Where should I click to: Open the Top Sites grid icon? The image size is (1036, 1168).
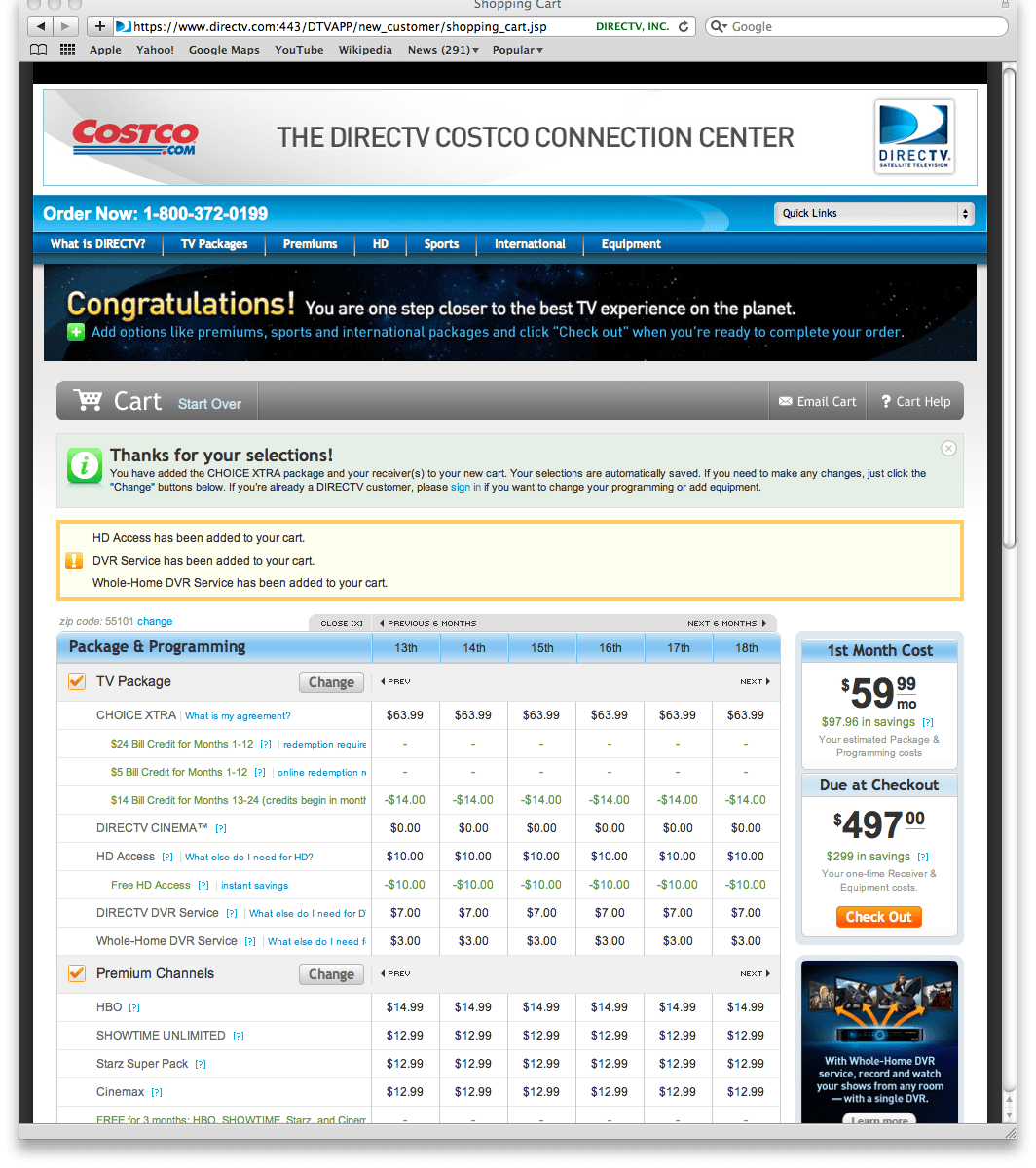click(68, 50)
